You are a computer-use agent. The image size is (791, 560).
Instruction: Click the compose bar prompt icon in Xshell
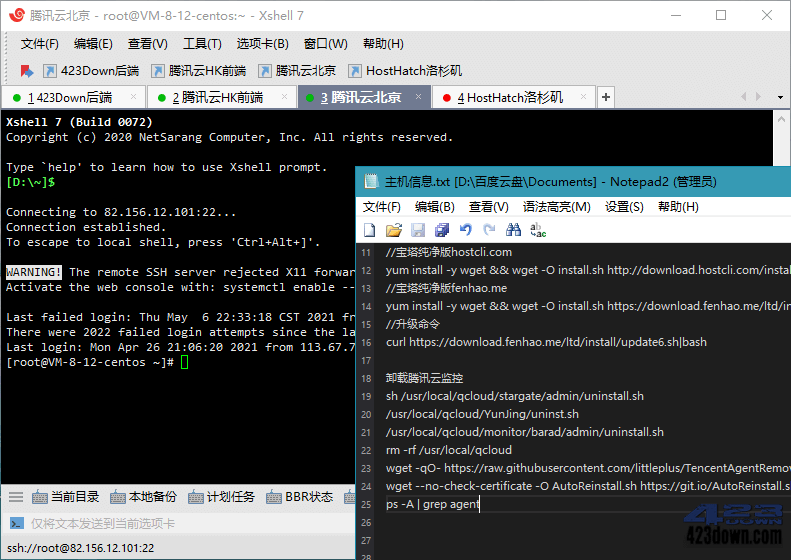pyautogui.click(x=17, y=523)
